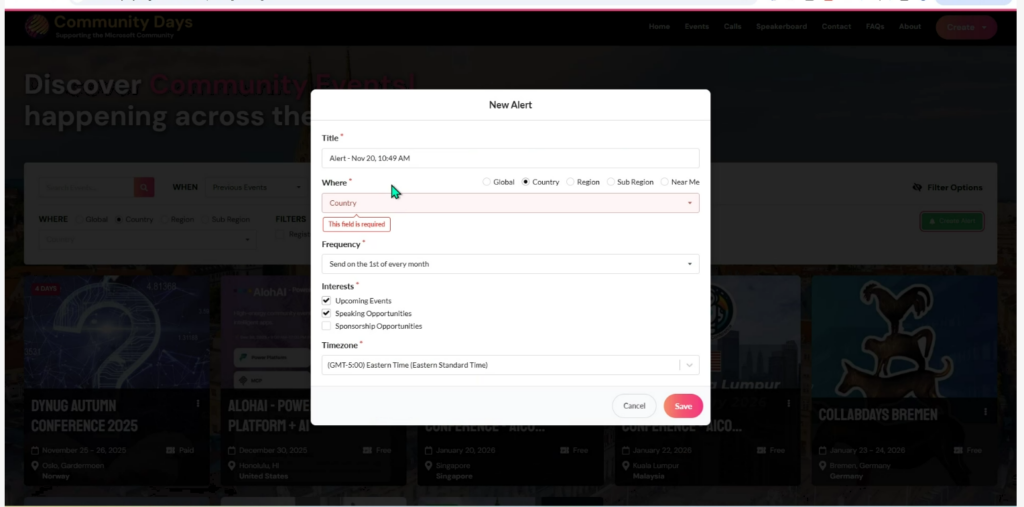1024x507 pixels.
Task: Go to Speakerboard in the navigation
Action: (781, 27)
